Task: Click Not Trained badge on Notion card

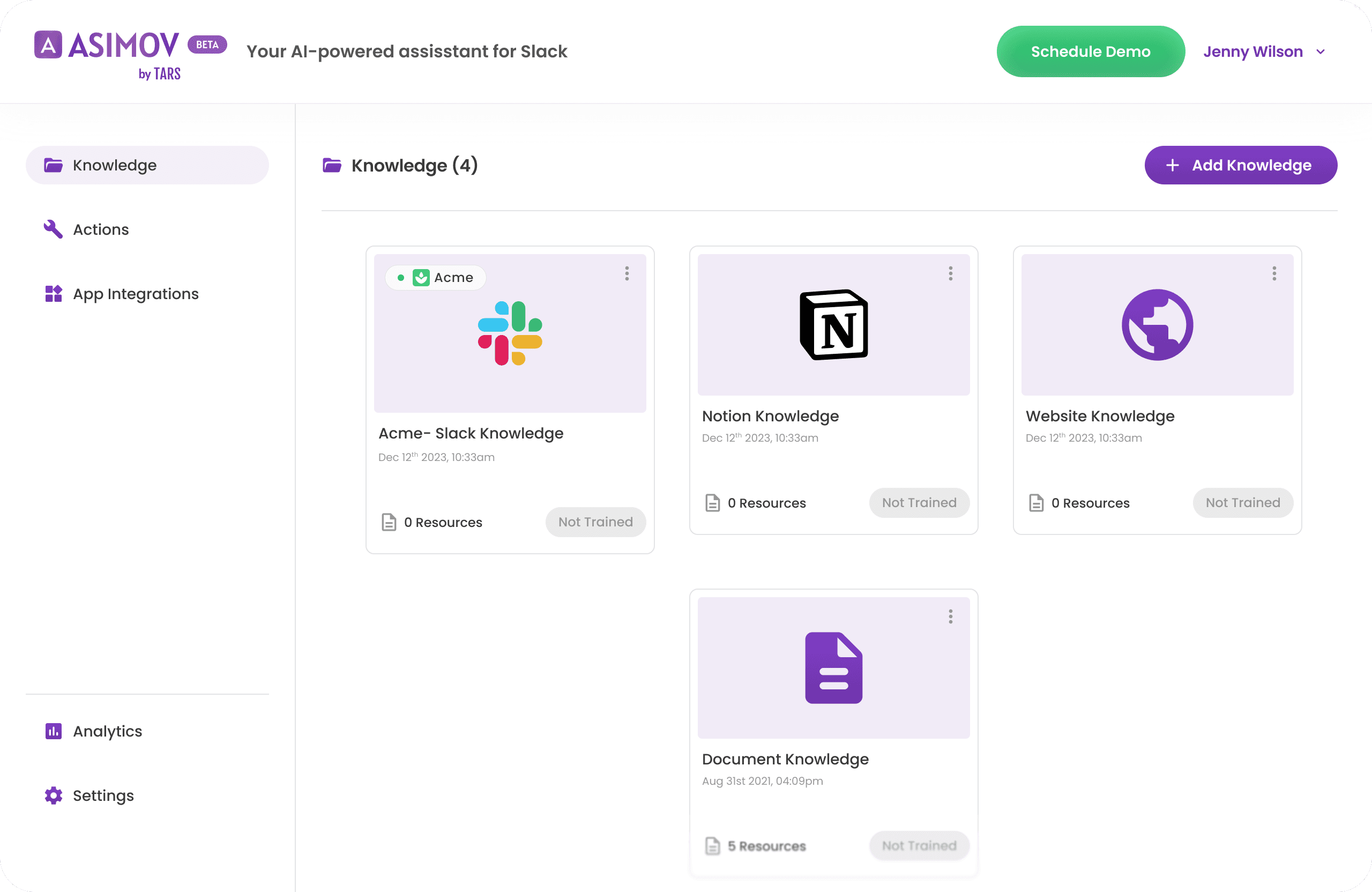Action: click(919, 503)
